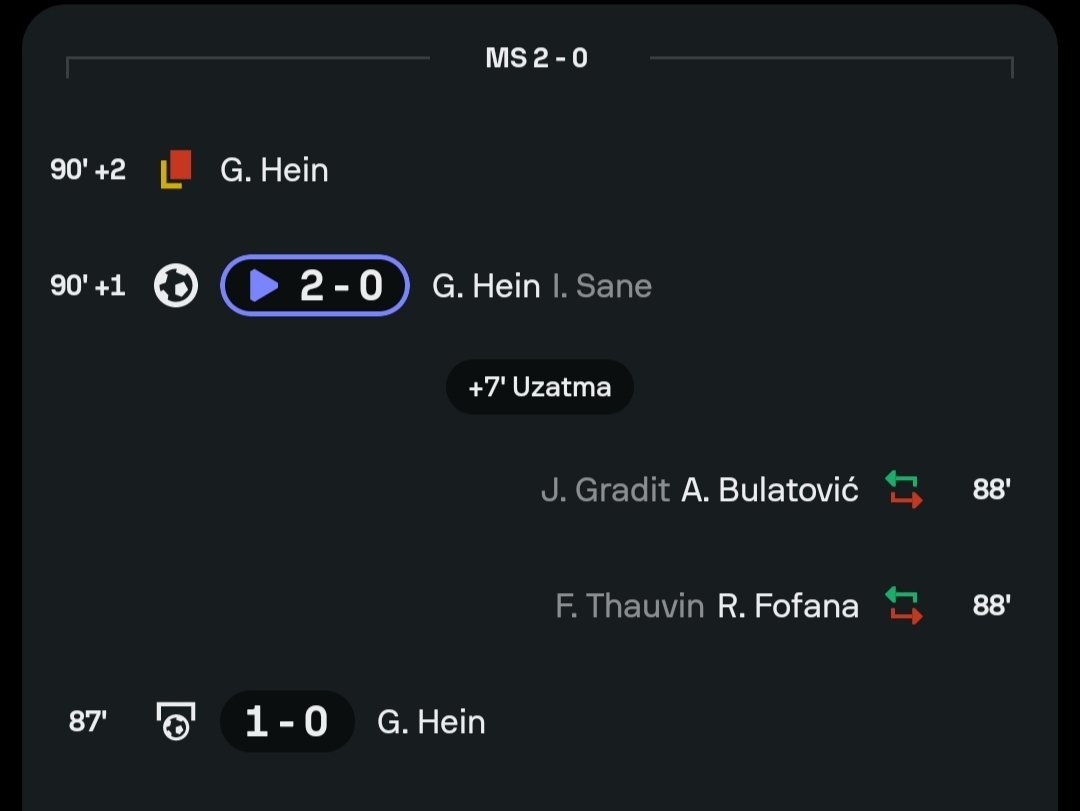Open R. Fofana player profile
Image resolution: width=1080 pixels, height=811 pixels.
[x=788, y=606]
